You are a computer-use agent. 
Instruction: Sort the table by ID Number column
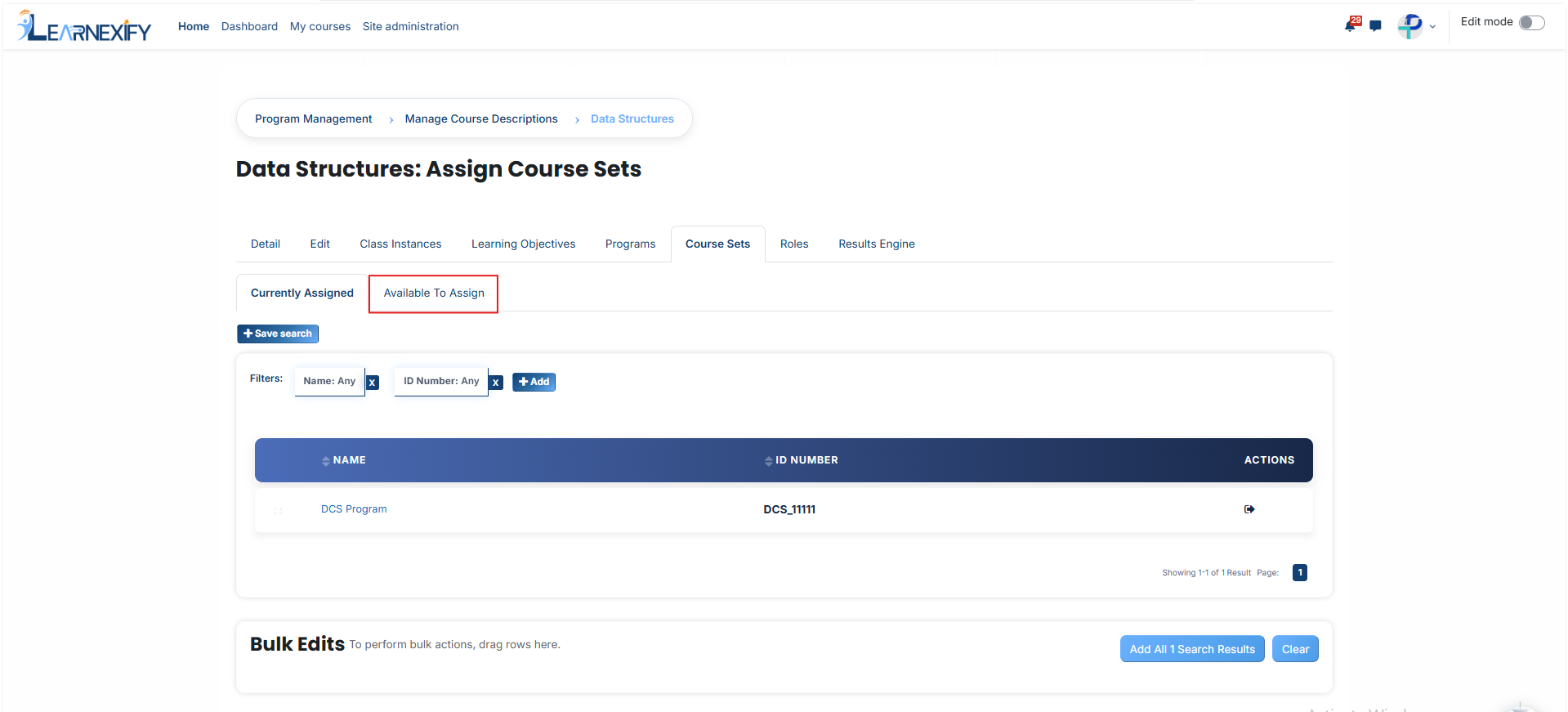pos(802,460)
